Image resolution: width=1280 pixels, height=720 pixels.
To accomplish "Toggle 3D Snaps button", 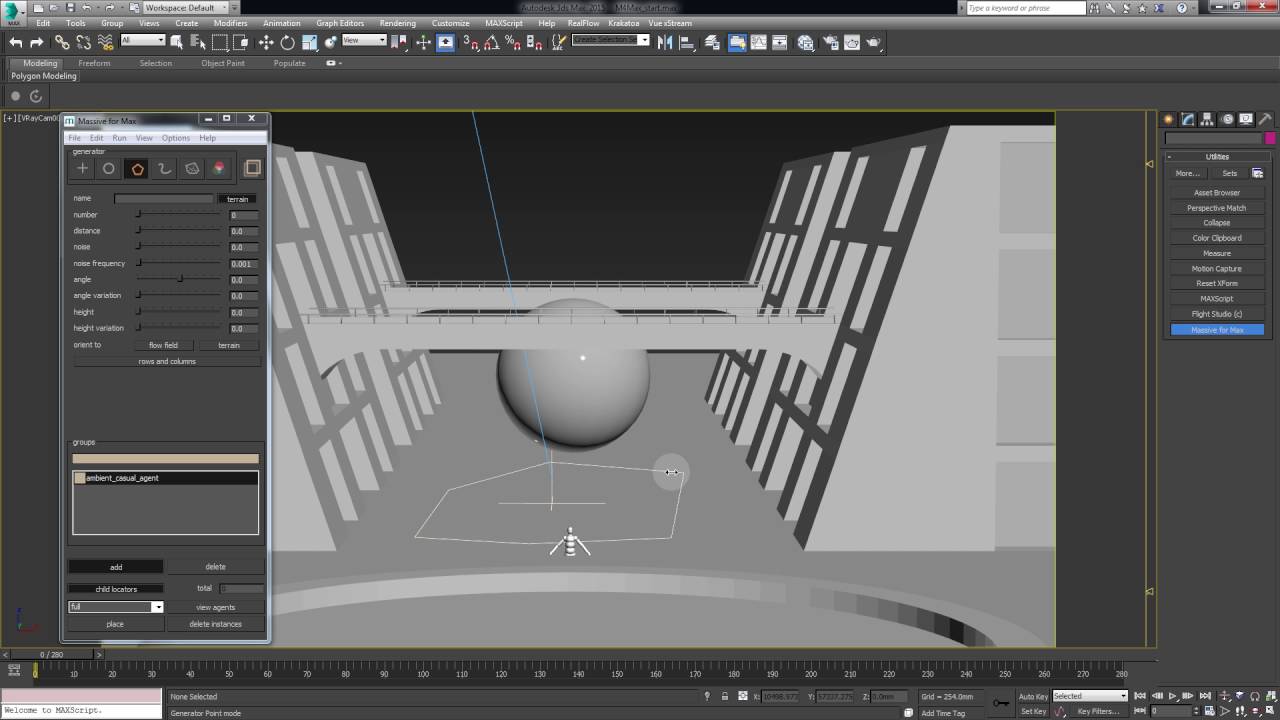I will point(470,42).
